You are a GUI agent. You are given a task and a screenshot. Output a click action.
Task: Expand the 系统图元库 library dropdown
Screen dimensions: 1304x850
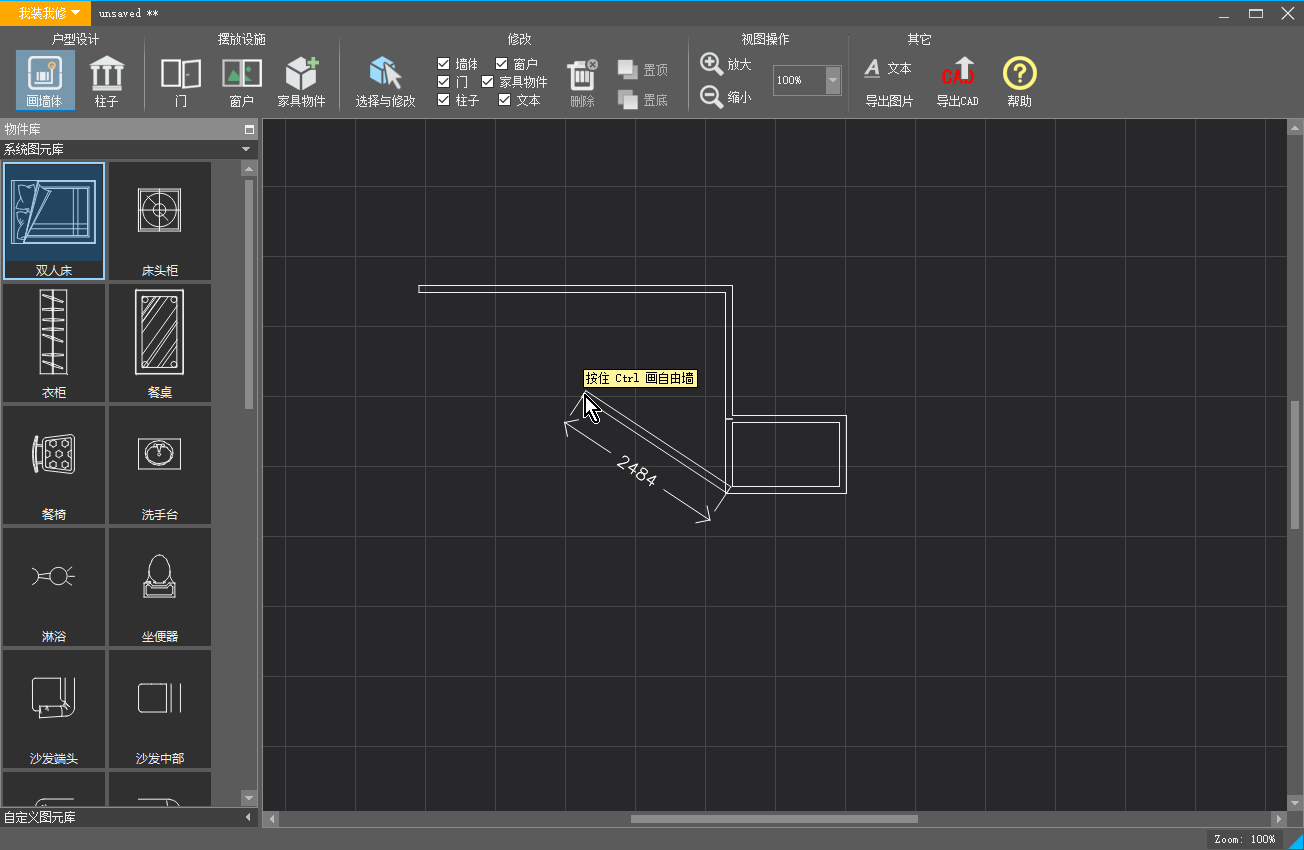pyautogui.click(x=246, y=150)
